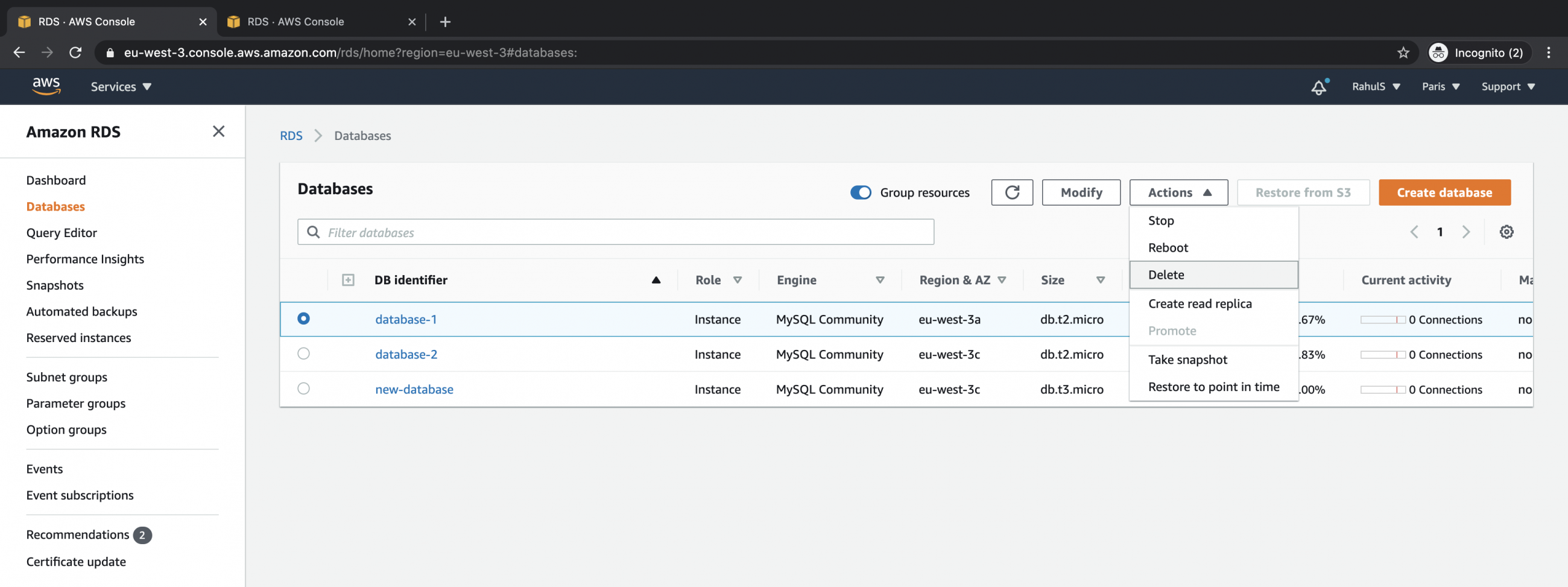This screenshot has height=587, width=1568.
Task: Click the notification bell icon
Action: tap(1318, 87)
